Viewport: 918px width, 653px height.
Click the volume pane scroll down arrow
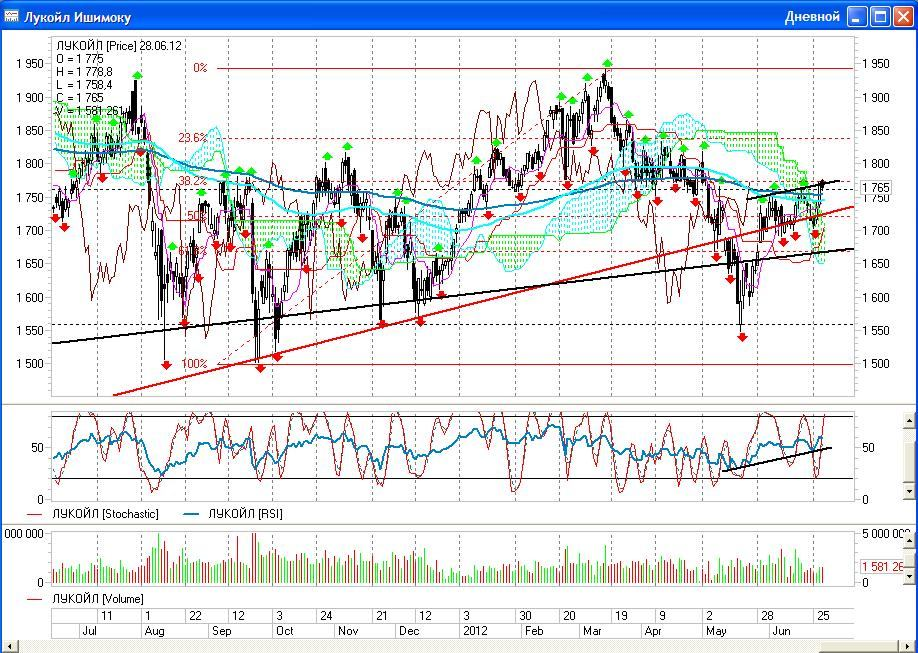coord(909,577)
